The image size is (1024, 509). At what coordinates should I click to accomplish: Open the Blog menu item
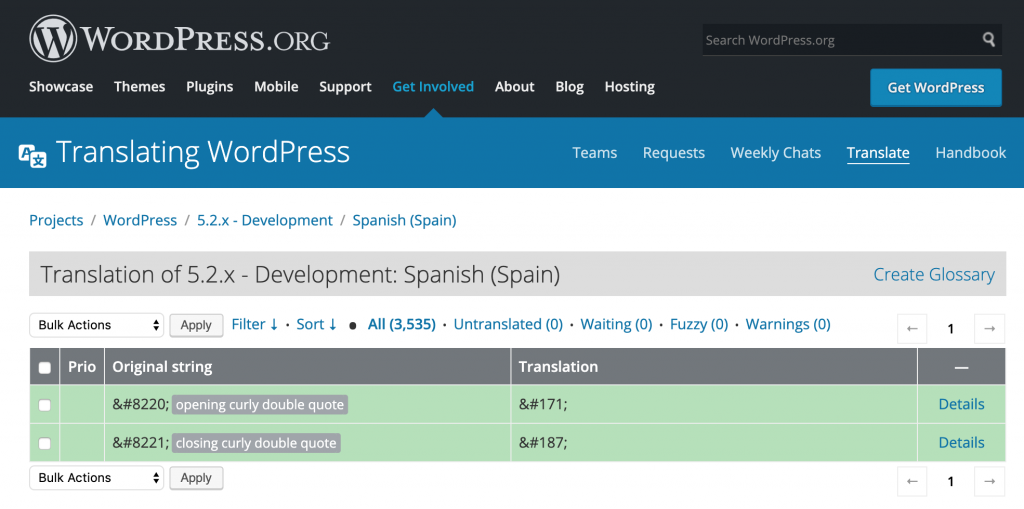click(569, 86)
